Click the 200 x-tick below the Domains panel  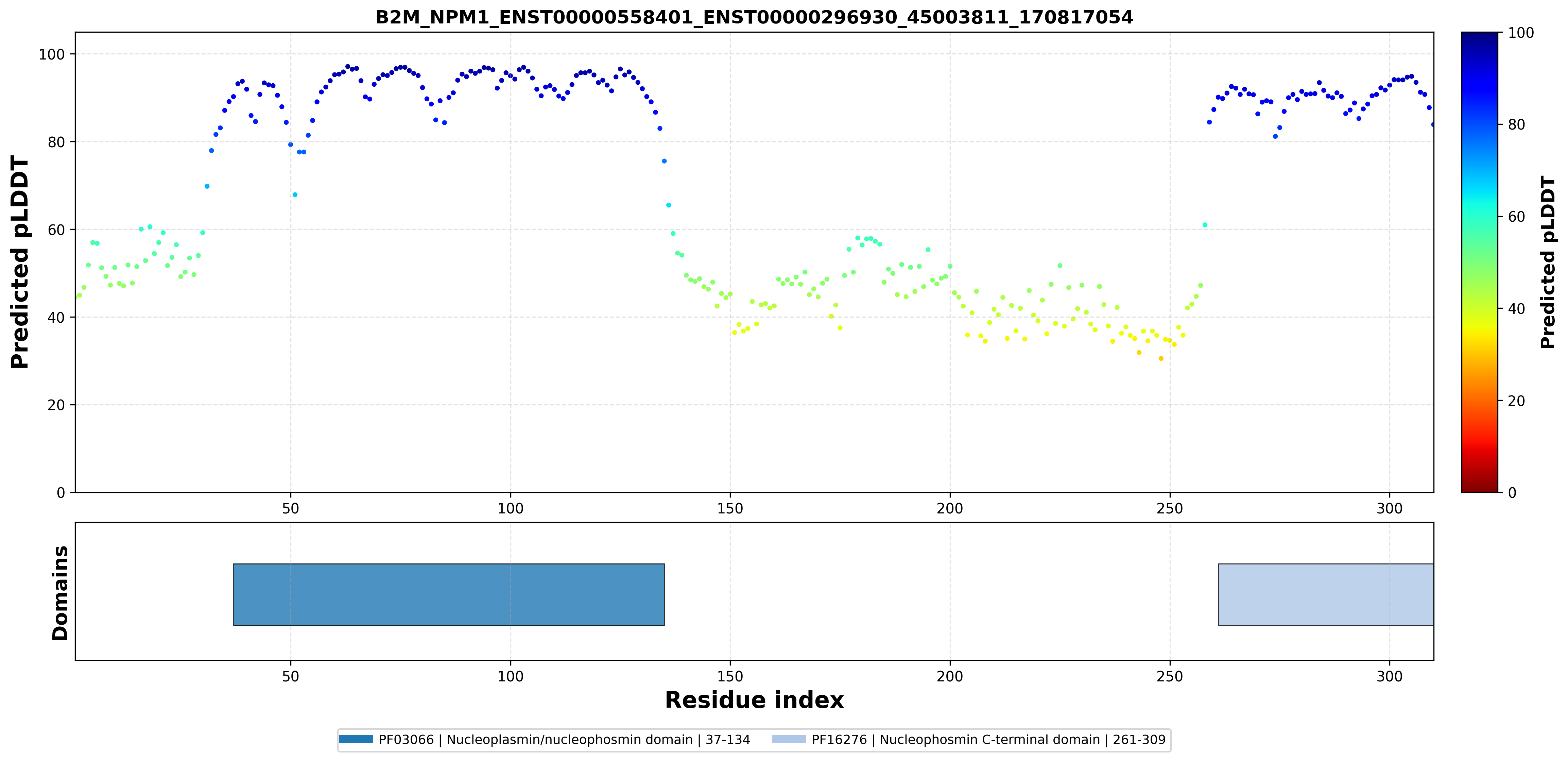(950, 677)
